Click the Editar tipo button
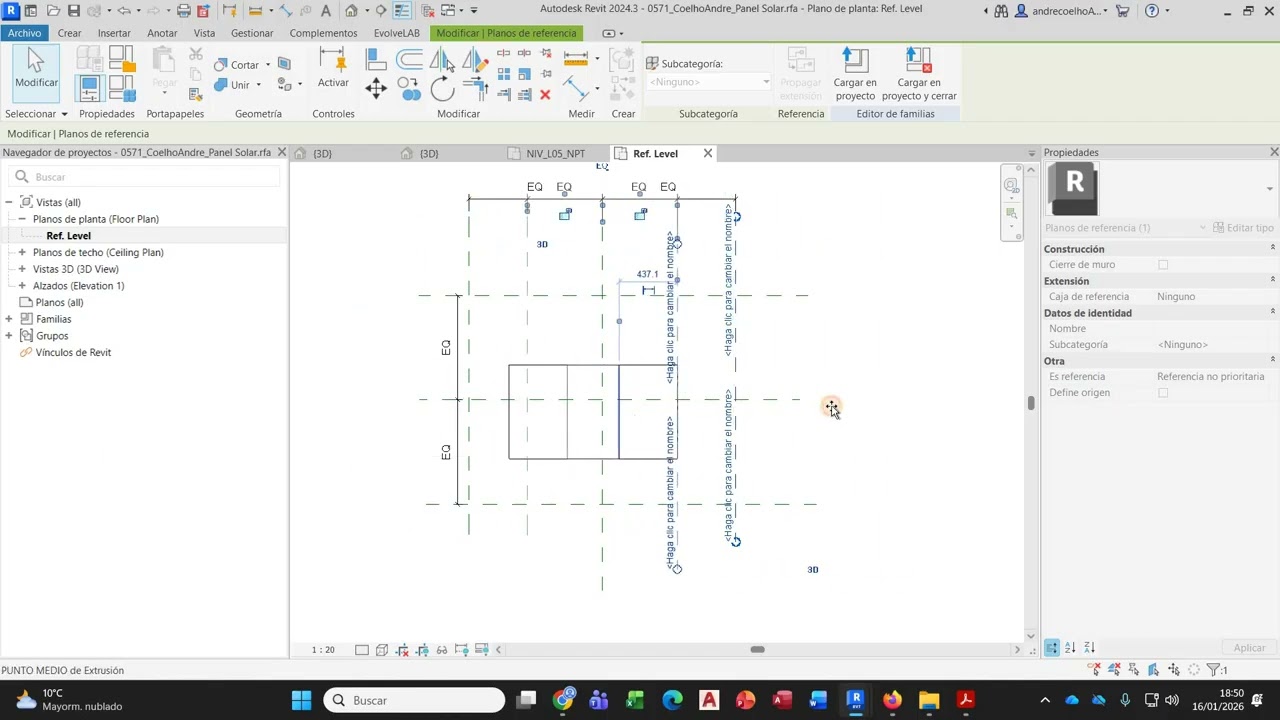The width and height of the screenshot is (1280, 720). [1243, 228]
